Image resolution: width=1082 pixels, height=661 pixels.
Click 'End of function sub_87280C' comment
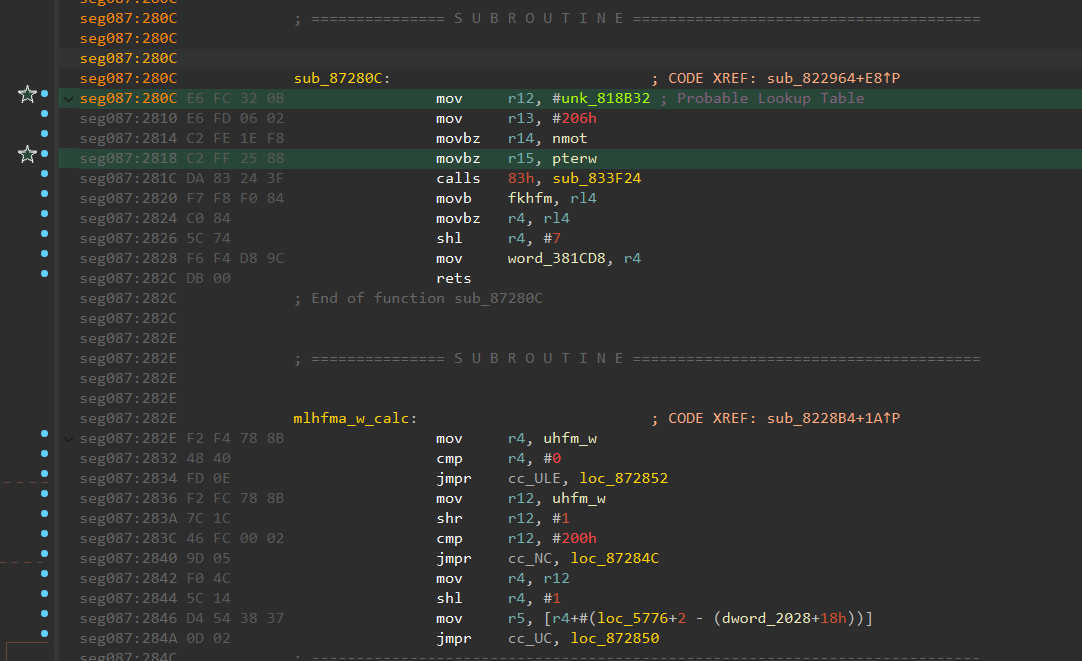click(x=426, y=298)
